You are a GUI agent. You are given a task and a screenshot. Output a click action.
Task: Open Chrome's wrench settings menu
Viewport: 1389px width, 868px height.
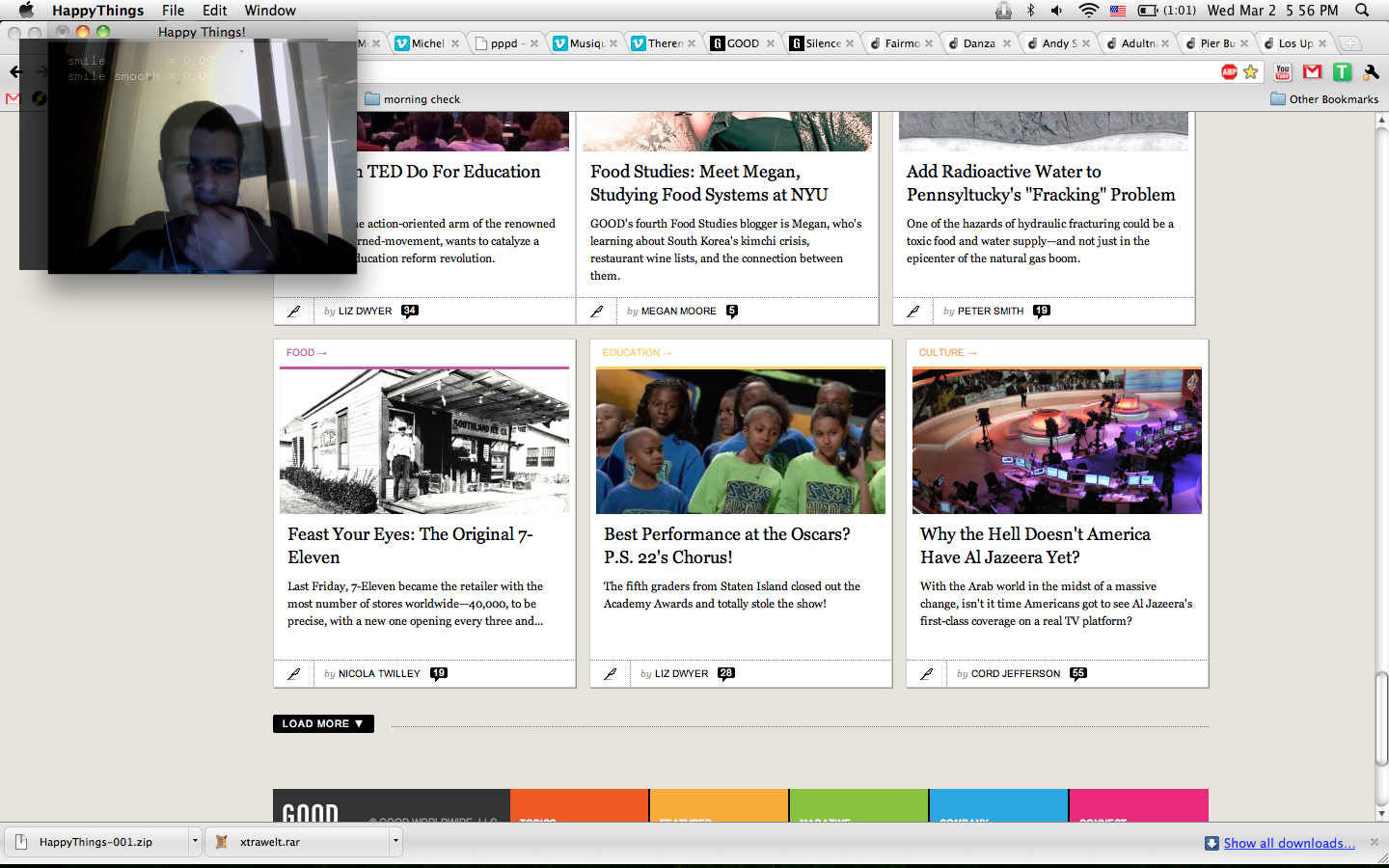1371,72
